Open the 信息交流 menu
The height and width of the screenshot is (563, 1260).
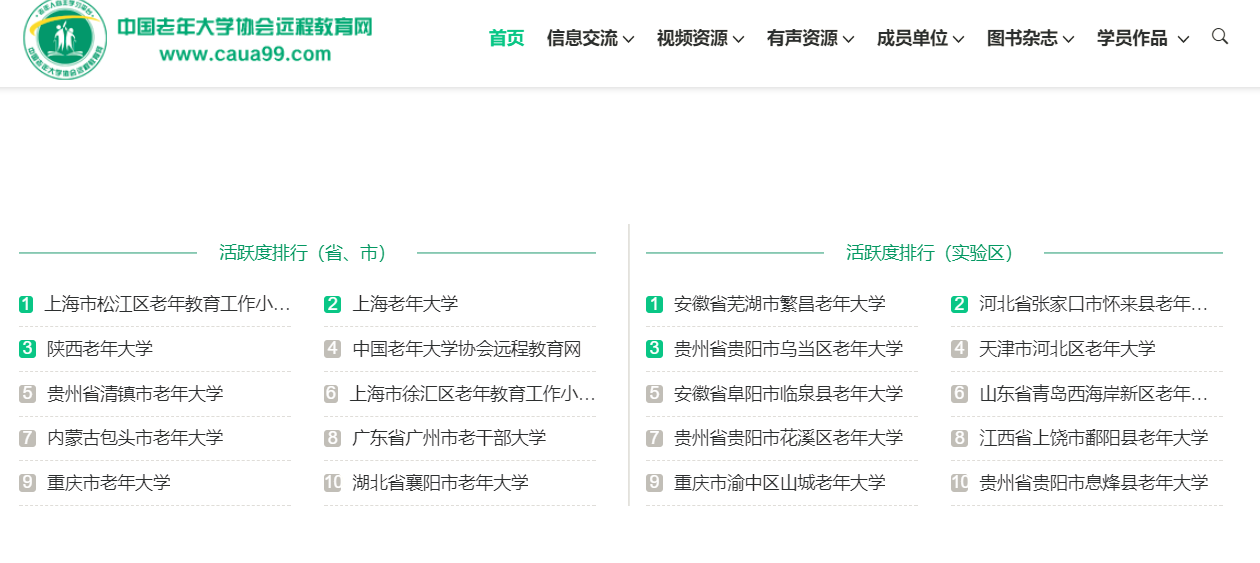pos(582,38)
